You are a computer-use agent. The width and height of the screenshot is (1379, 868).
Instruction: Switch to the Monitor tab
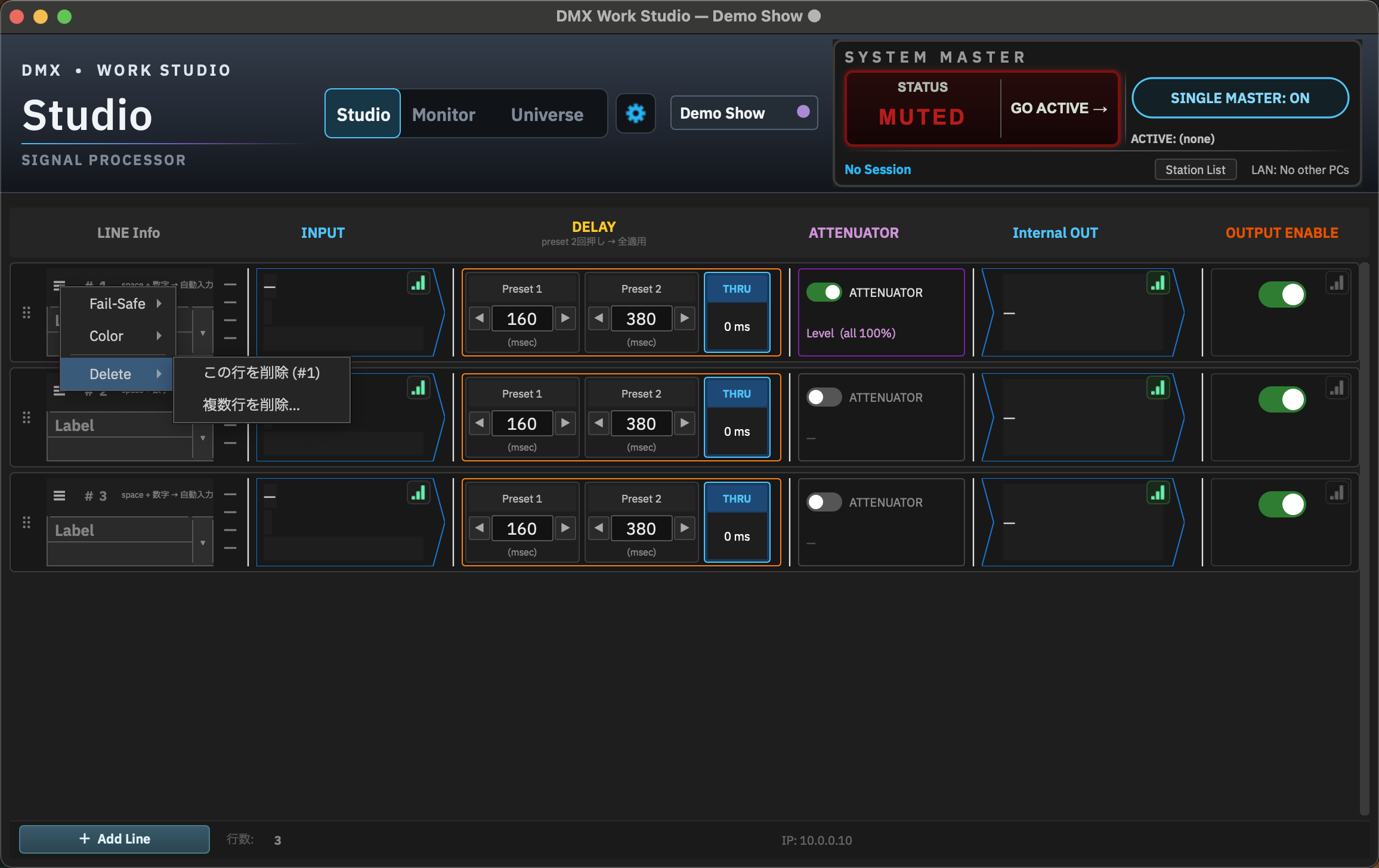(x=444, y=114)
